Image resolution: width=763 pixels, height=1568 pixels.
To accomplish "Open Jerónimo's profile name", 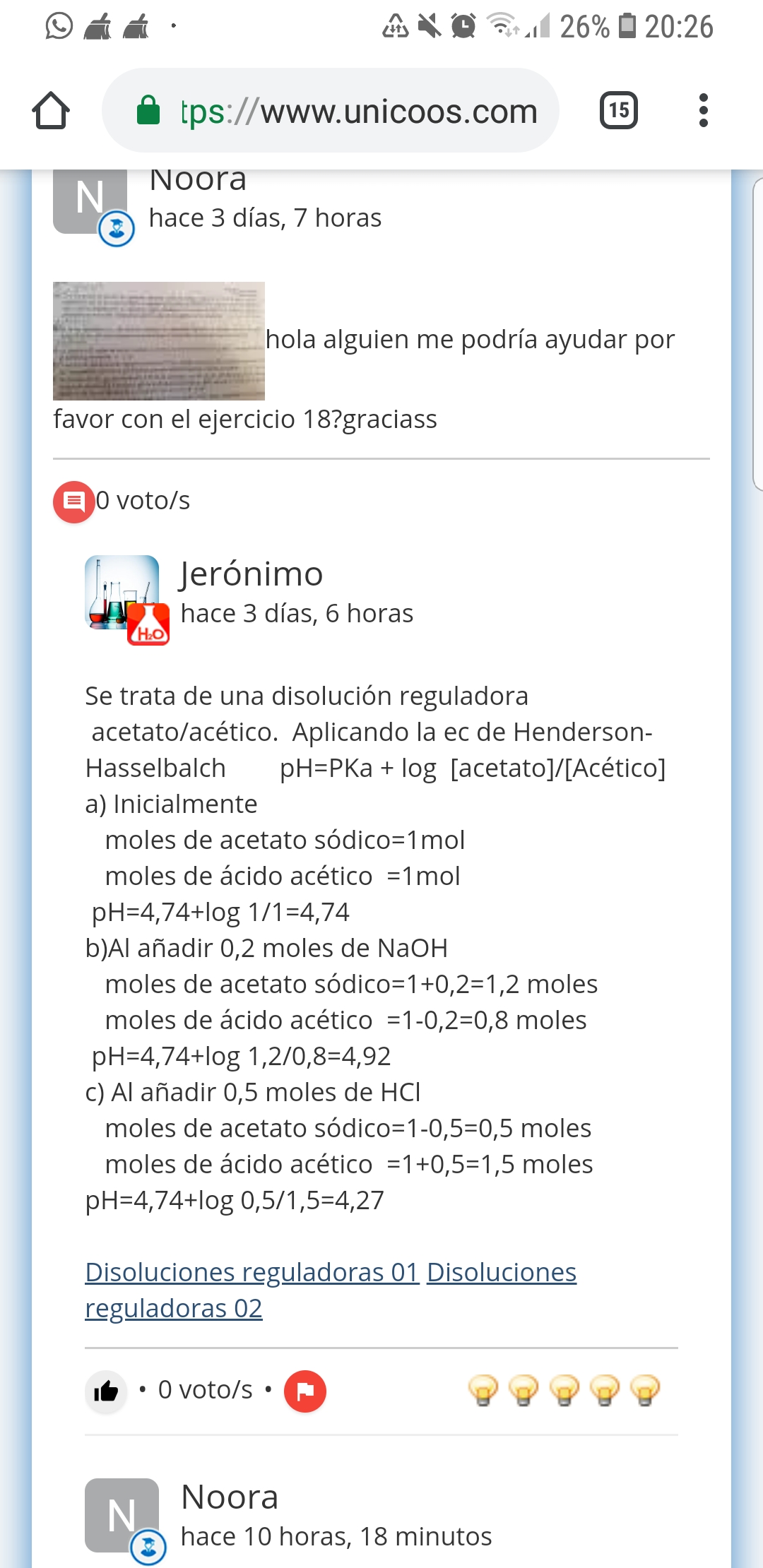I will coord(252,574).
